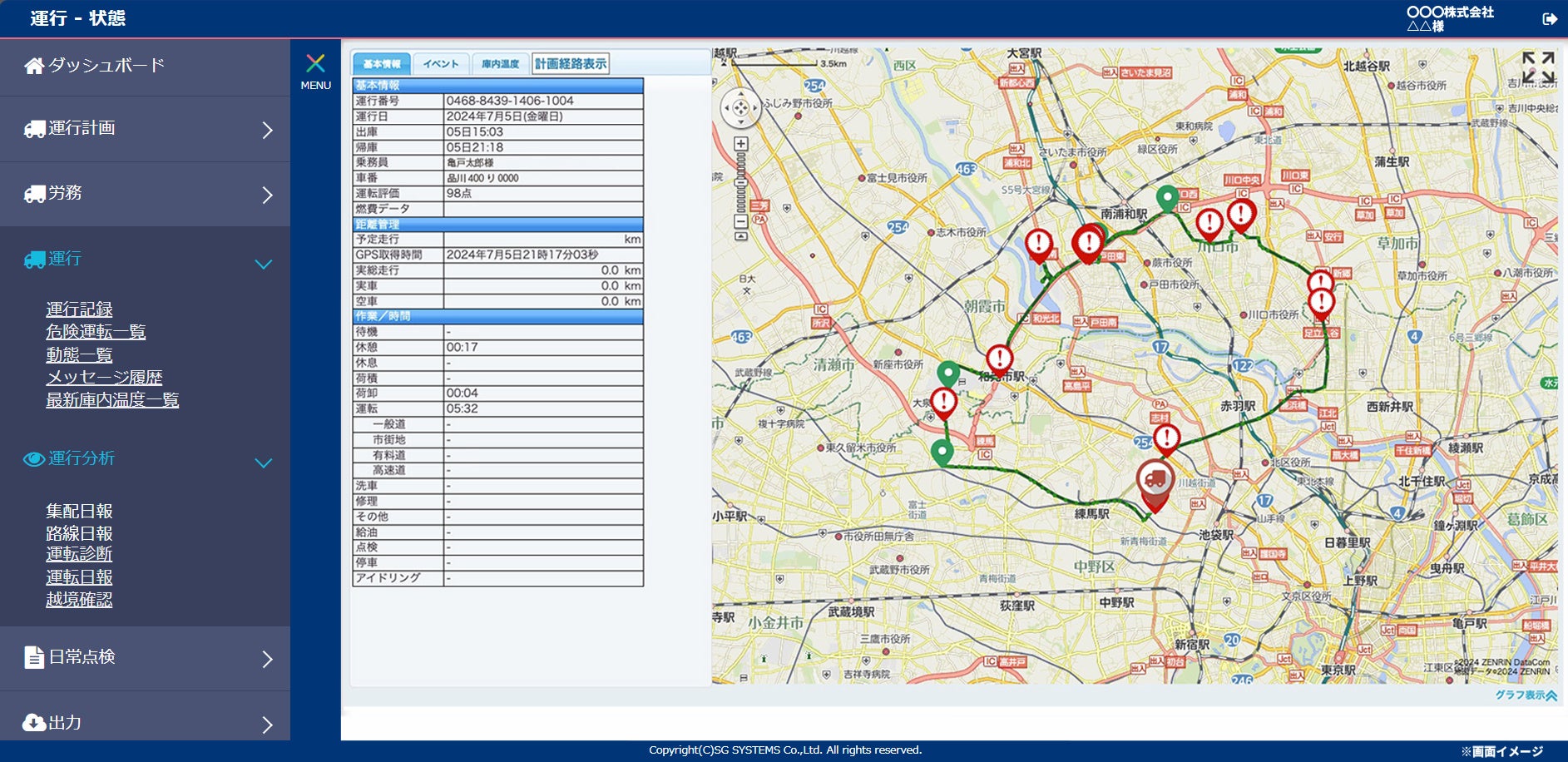Click the green pin near 南浦和駅
The image size is (1568, 762).
[1168, 200]
